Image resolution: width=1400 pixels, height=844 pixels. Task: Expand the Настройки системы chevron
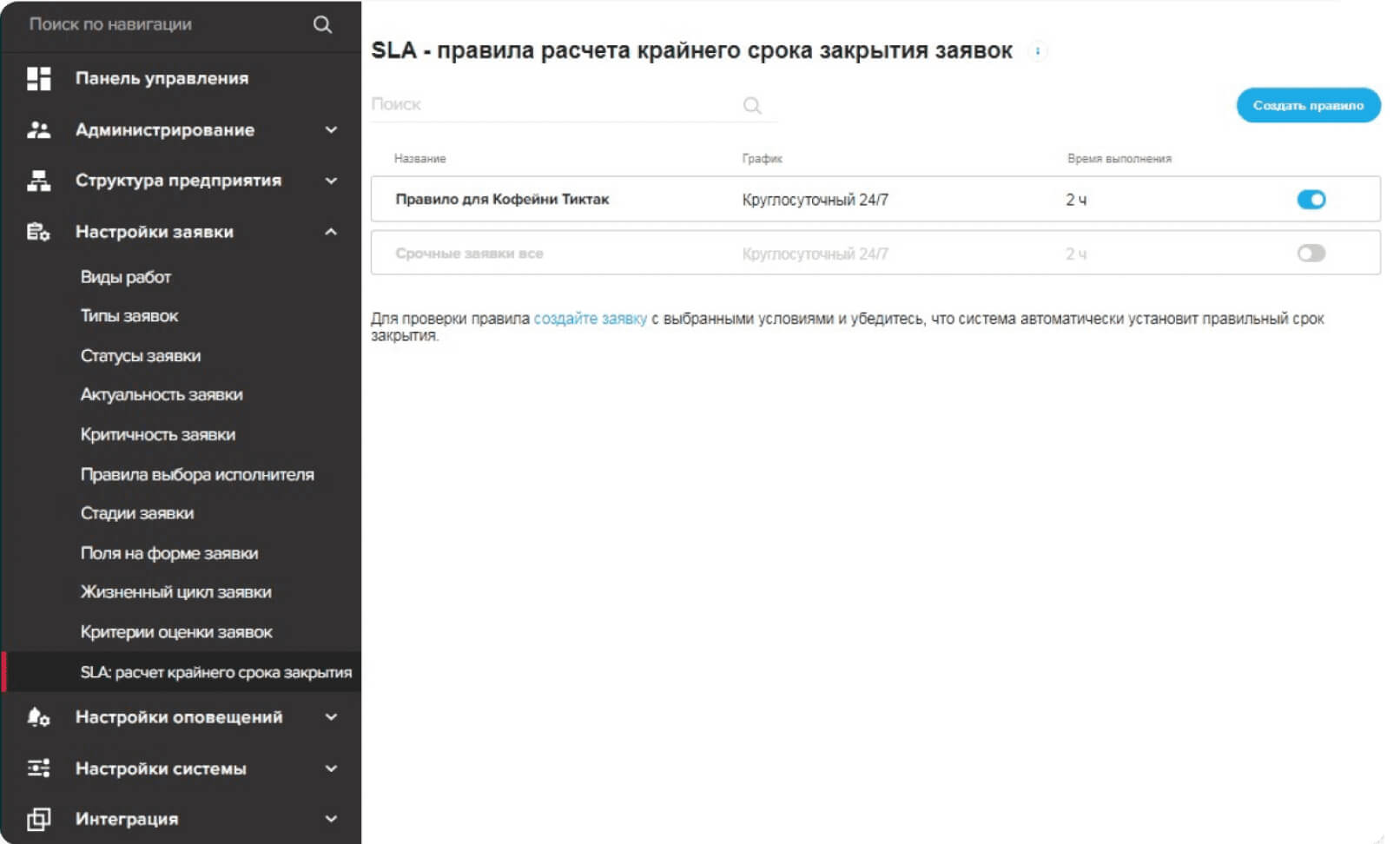[331, 768]
